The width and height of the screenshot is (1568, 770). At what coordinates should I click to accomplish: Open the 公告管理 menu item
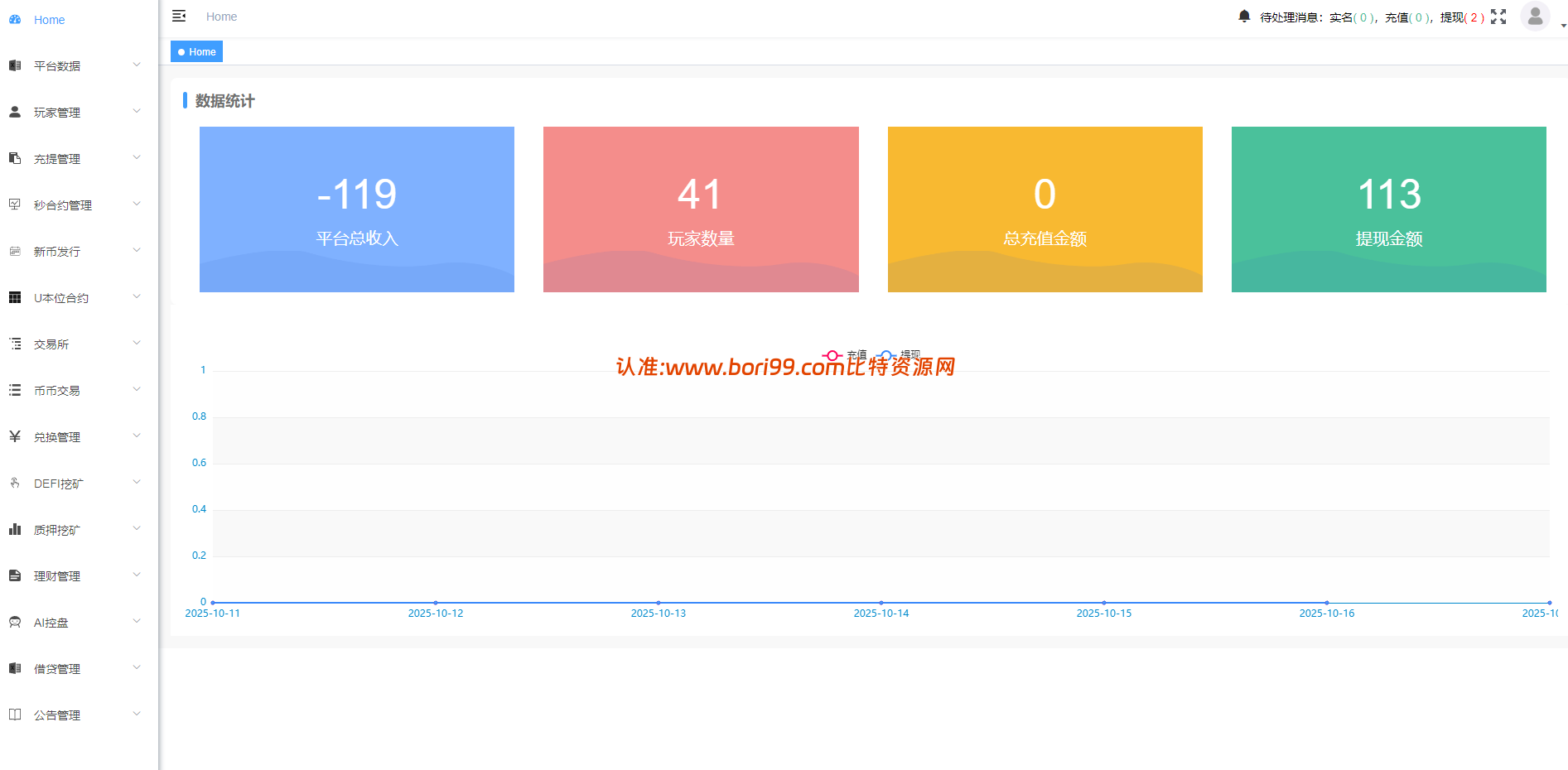[79, 715]
